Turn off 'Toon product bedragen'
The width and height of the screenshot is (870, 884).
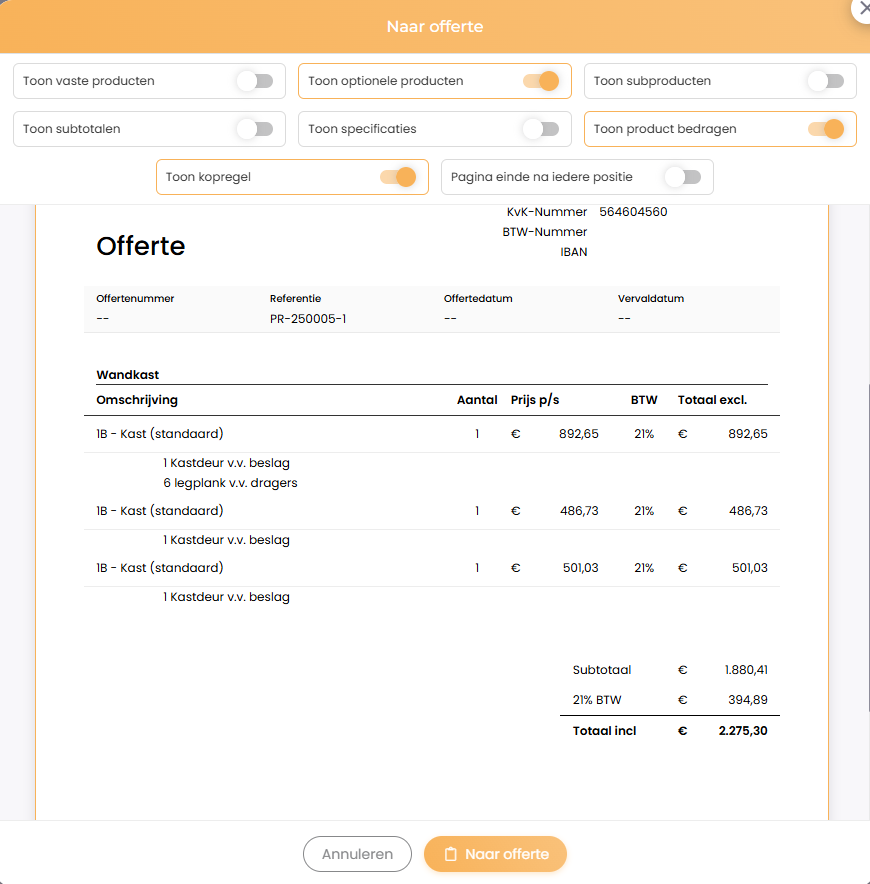(825, 129)
